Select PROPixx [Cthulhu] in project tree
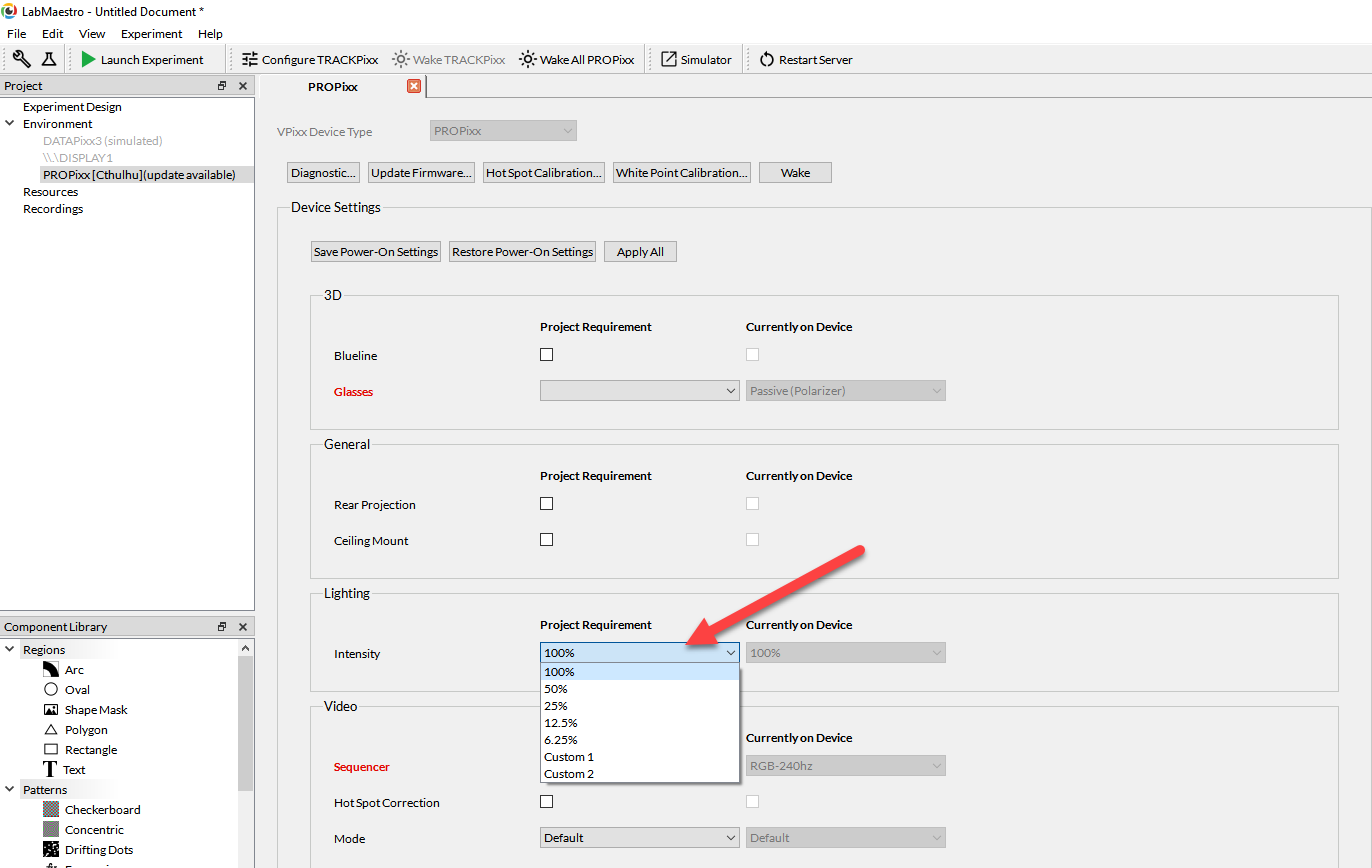Viewport: 1372px width, 868px height. coord(139,175)
